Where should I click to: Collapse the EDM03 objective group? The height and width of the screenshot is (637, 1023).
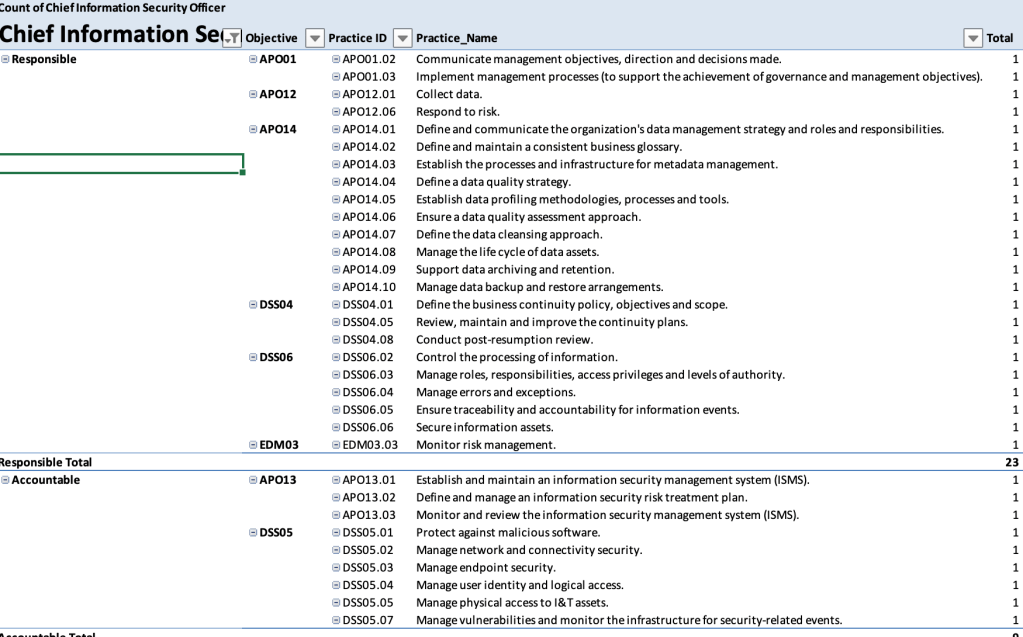(x=252, y=445)
